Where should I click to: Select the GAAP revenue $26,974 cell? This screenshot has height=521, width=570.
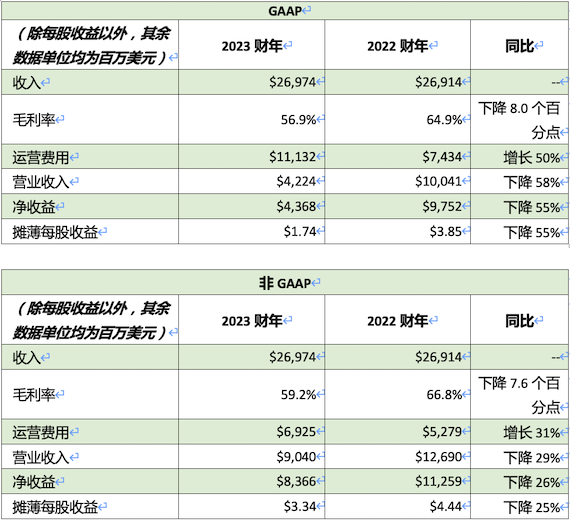[x=252, y=82]
